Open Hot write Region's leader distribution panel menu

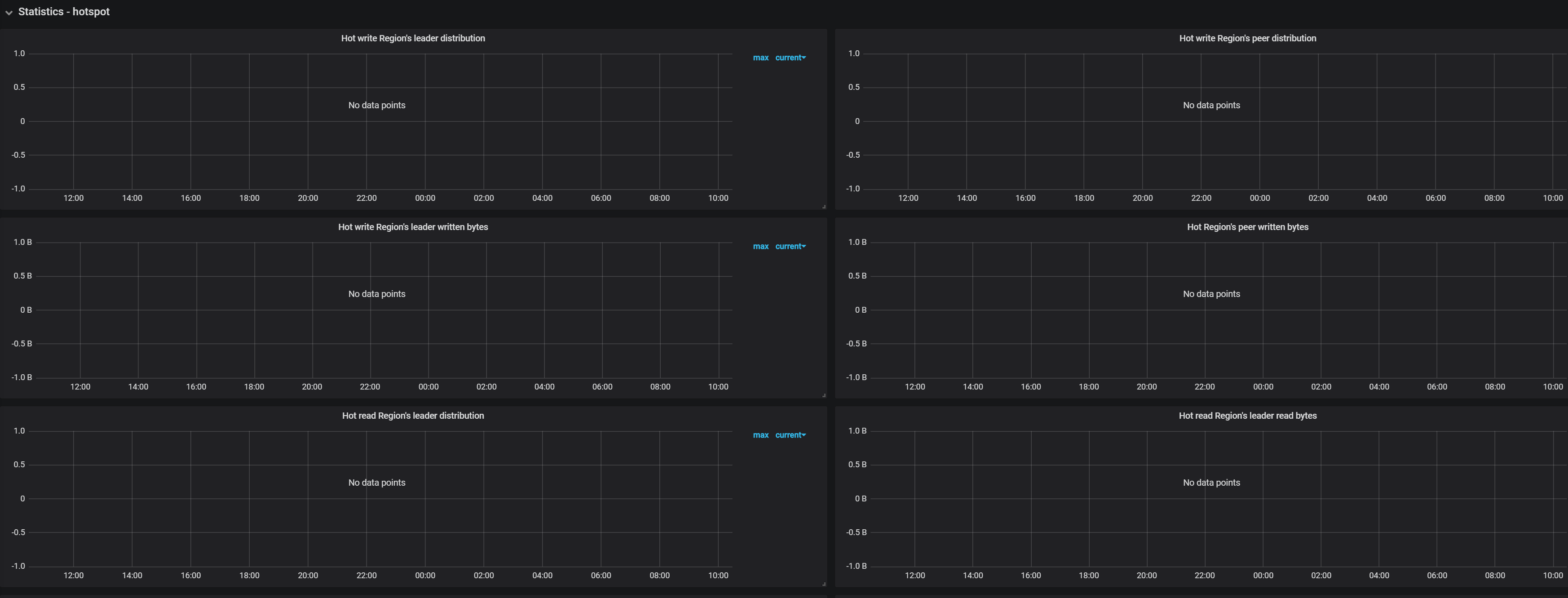413,38
